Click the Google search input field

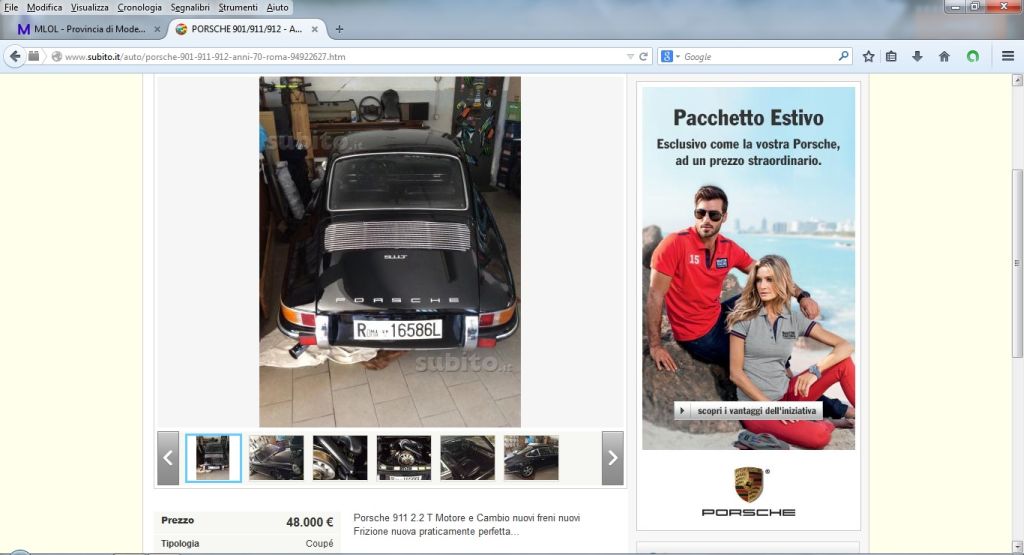(759, 57)
